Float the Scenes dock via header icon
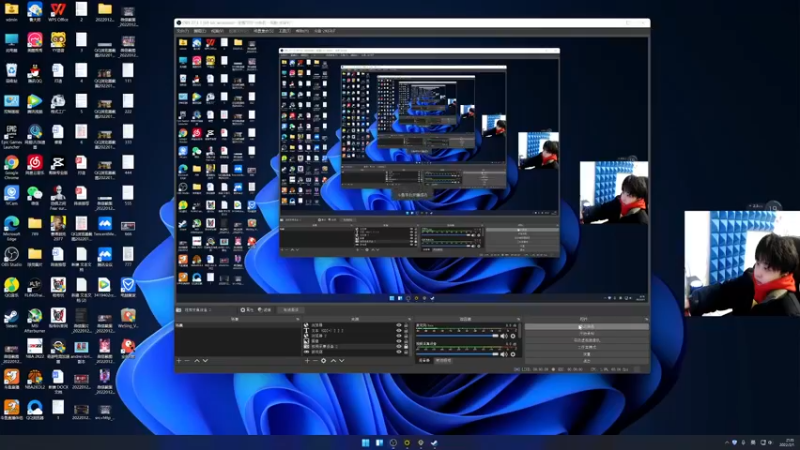Viewport: 800px width, 450px height. [297, 319]
